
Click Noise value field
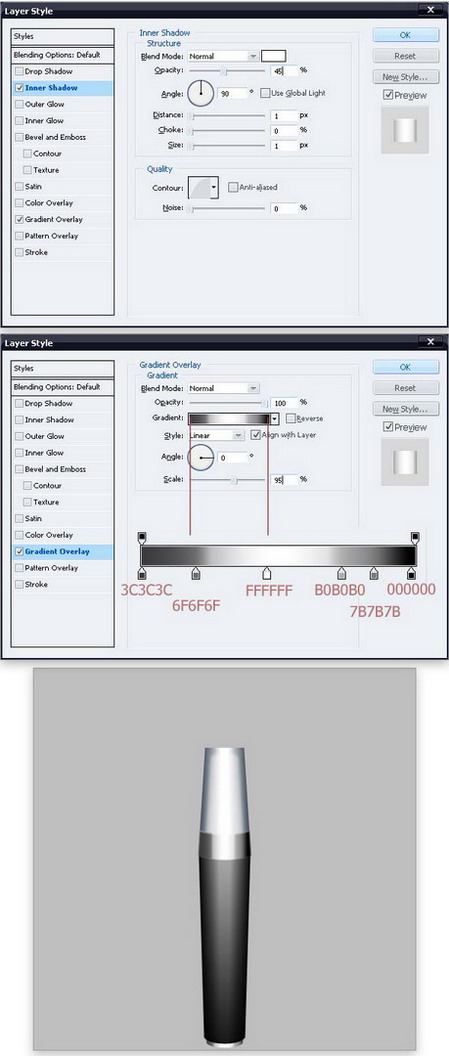click(x=284, y=209)
